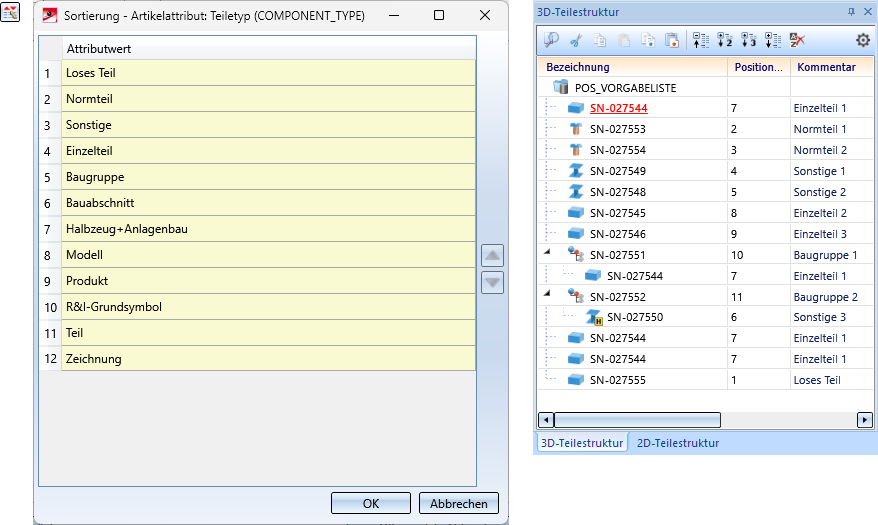Image resolution: width=878 pixels, height=525 pixels.
Task: Click the search magnifier icon in 3D-Teilestruktur toolbar
Action: (552, 40)
